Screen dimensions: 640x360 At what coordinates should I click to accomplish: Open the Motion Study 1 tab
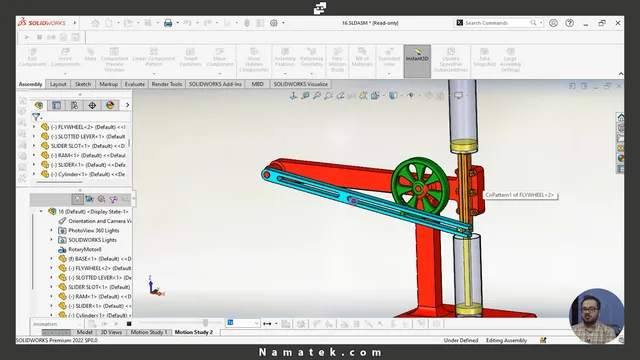click(149, 332)
